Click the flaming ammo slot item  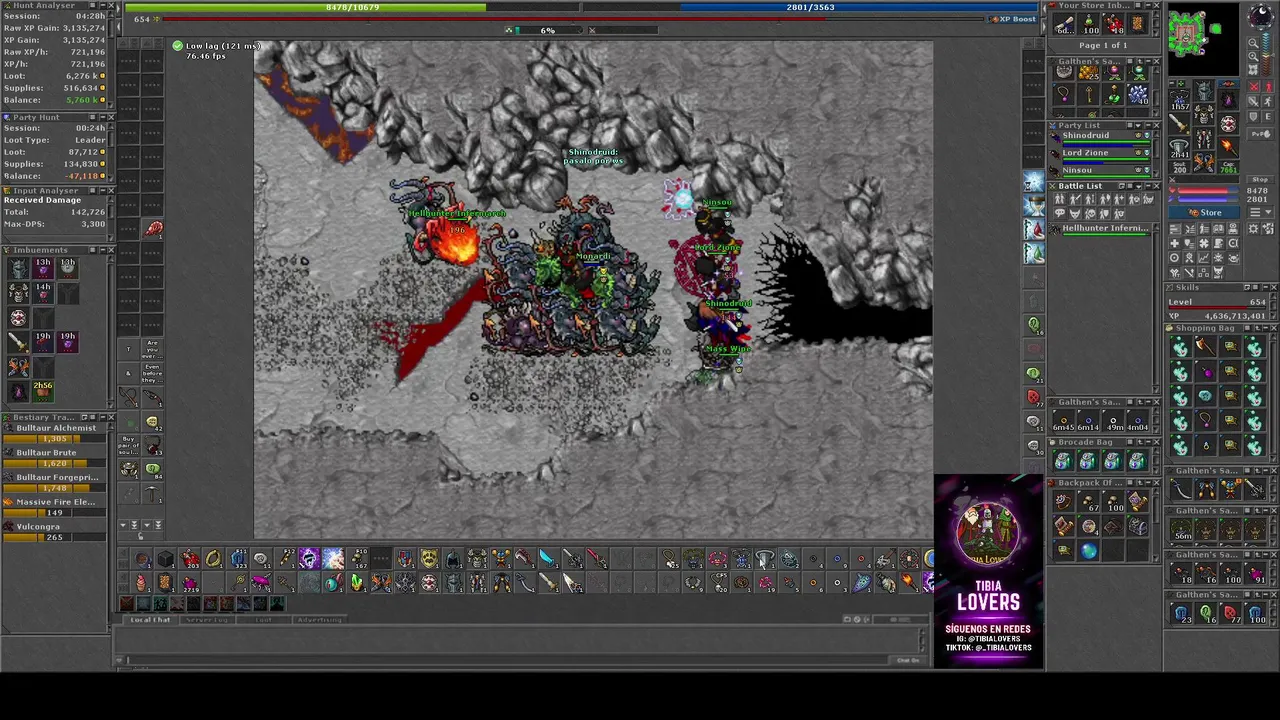pyautogui.click(x=1229, y=147)
